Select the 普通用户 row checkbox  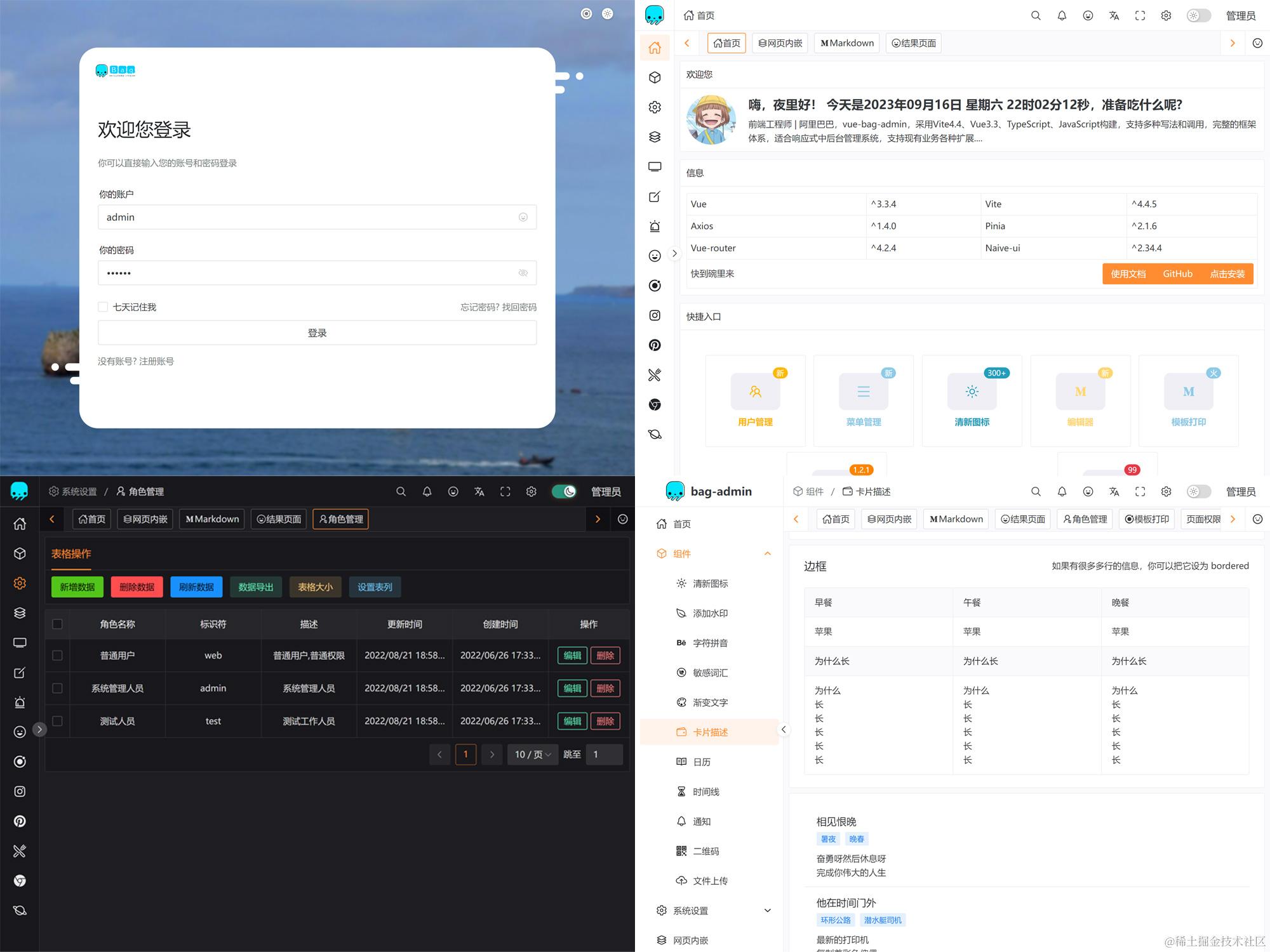[57, 656]
